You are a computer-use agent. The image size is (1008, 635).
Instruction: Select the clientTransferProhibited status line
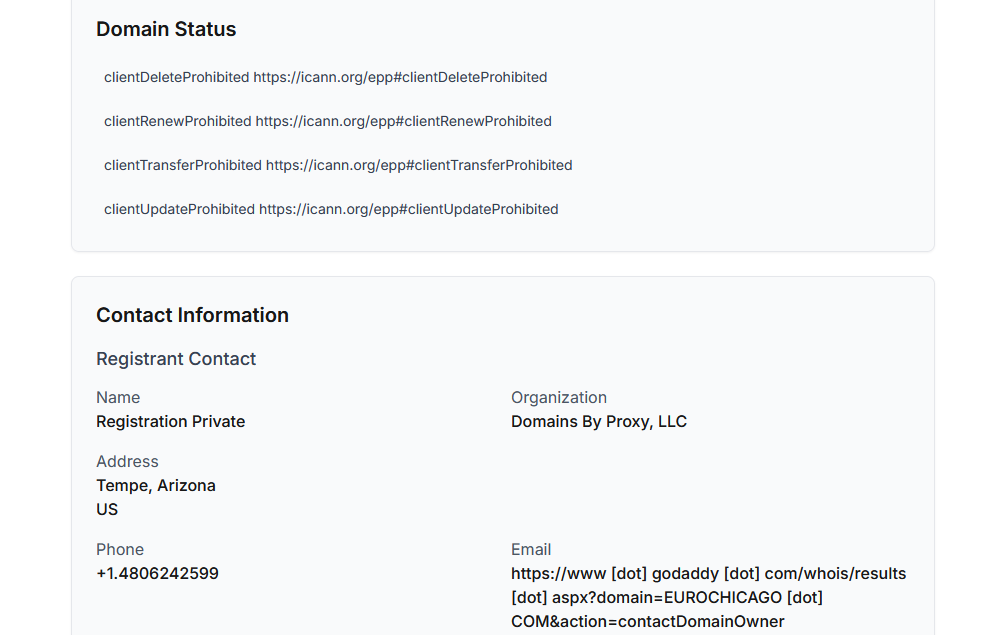(x=338, y=165)
